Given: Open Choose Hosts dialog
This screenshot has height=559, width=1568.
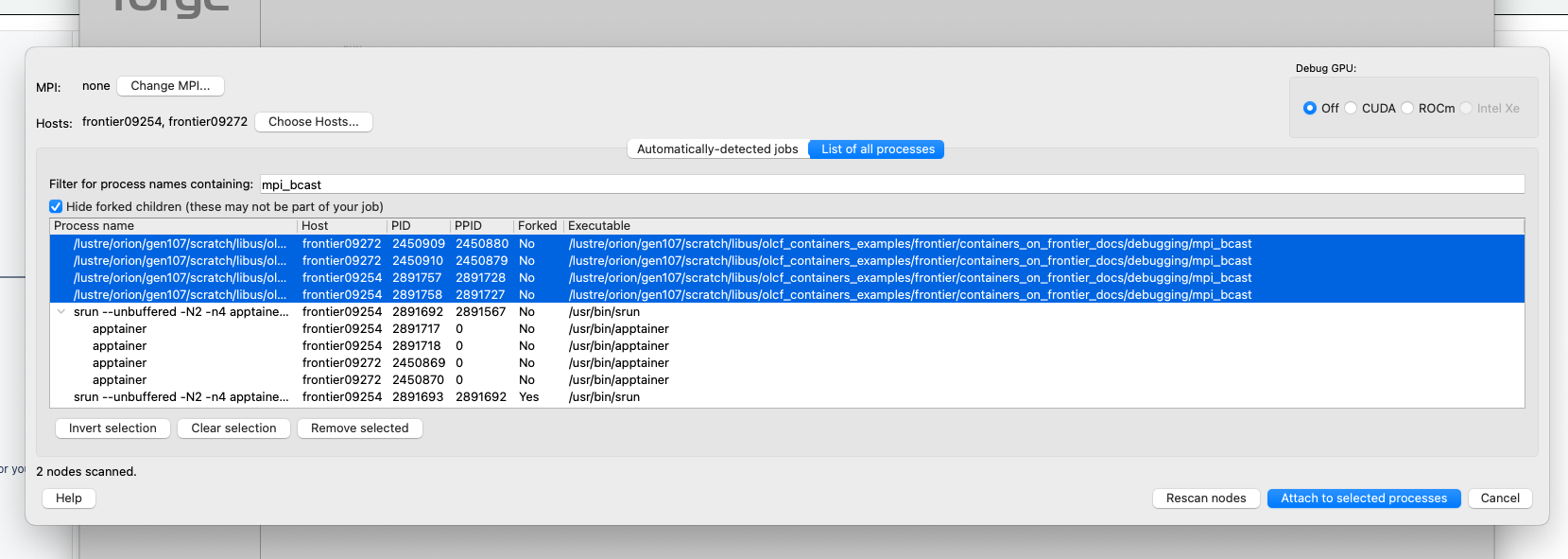Looking at the screenshot, I should (x=313, y=122).
